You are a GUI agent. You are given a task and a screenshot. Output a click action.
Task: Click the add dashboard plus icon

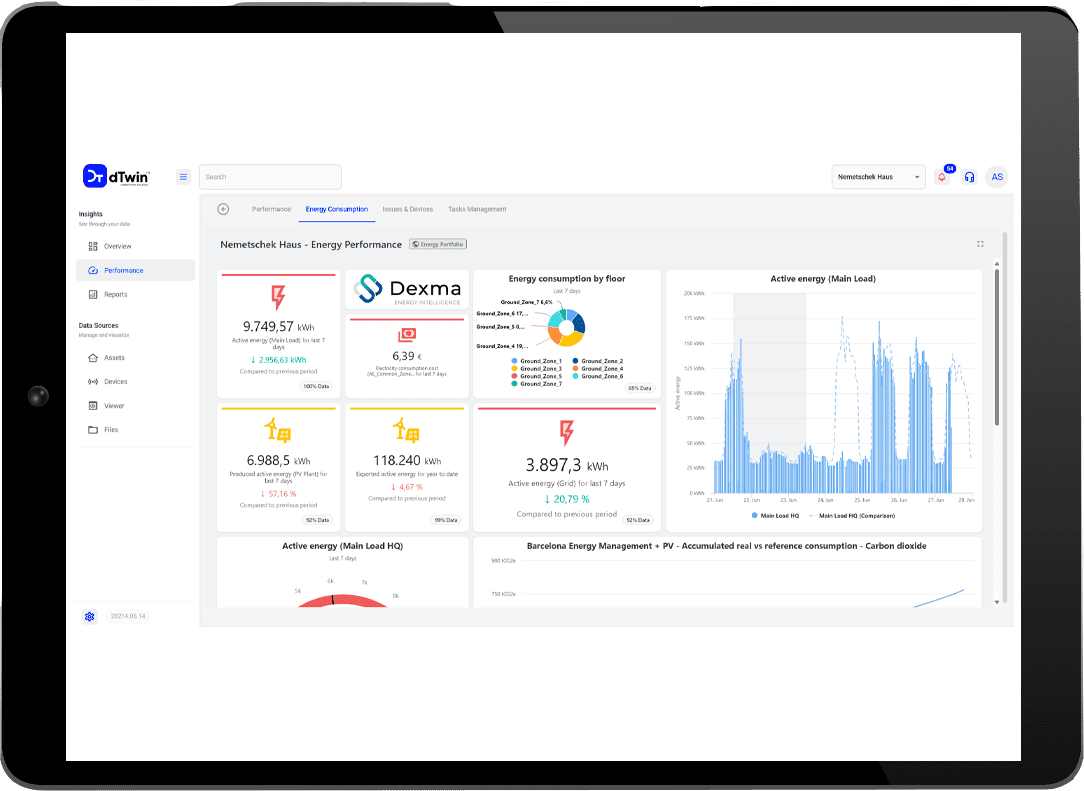pos(223,209)
